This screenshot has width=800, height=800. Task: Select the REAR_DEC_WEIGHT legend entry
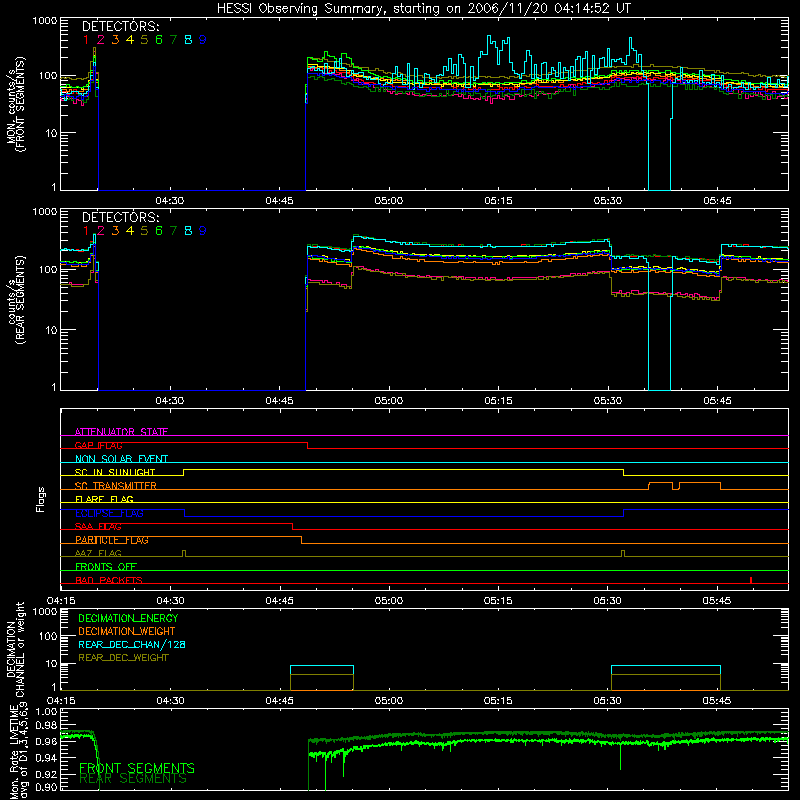click(123, 658)
